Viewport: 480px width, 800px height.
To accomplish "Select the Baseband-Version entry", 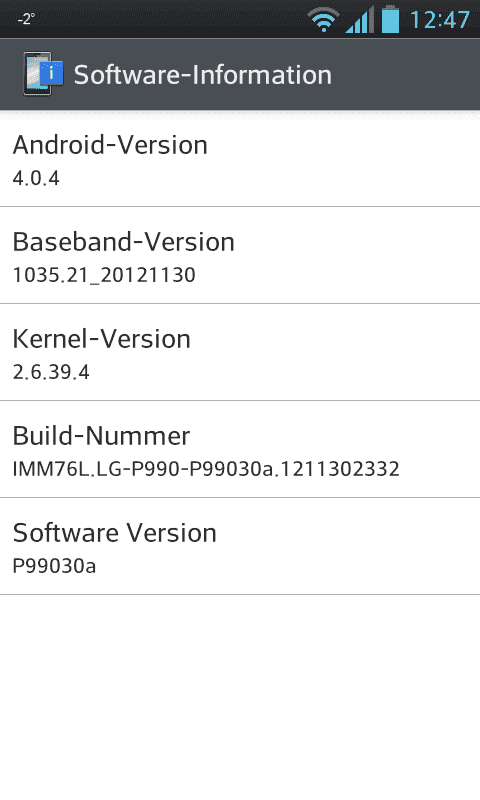I will pos(240,256).
